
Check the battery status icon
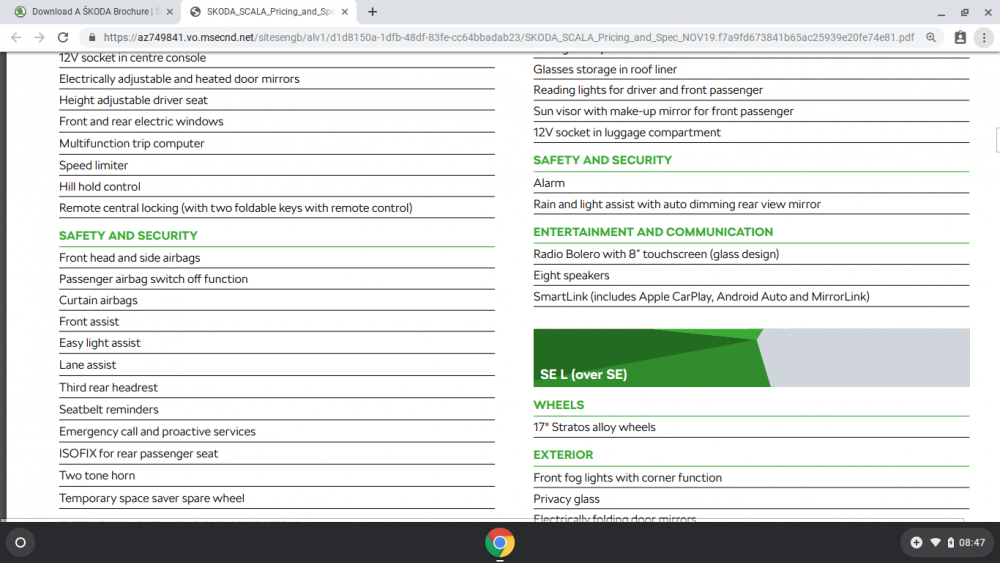[x=950, y=543]
